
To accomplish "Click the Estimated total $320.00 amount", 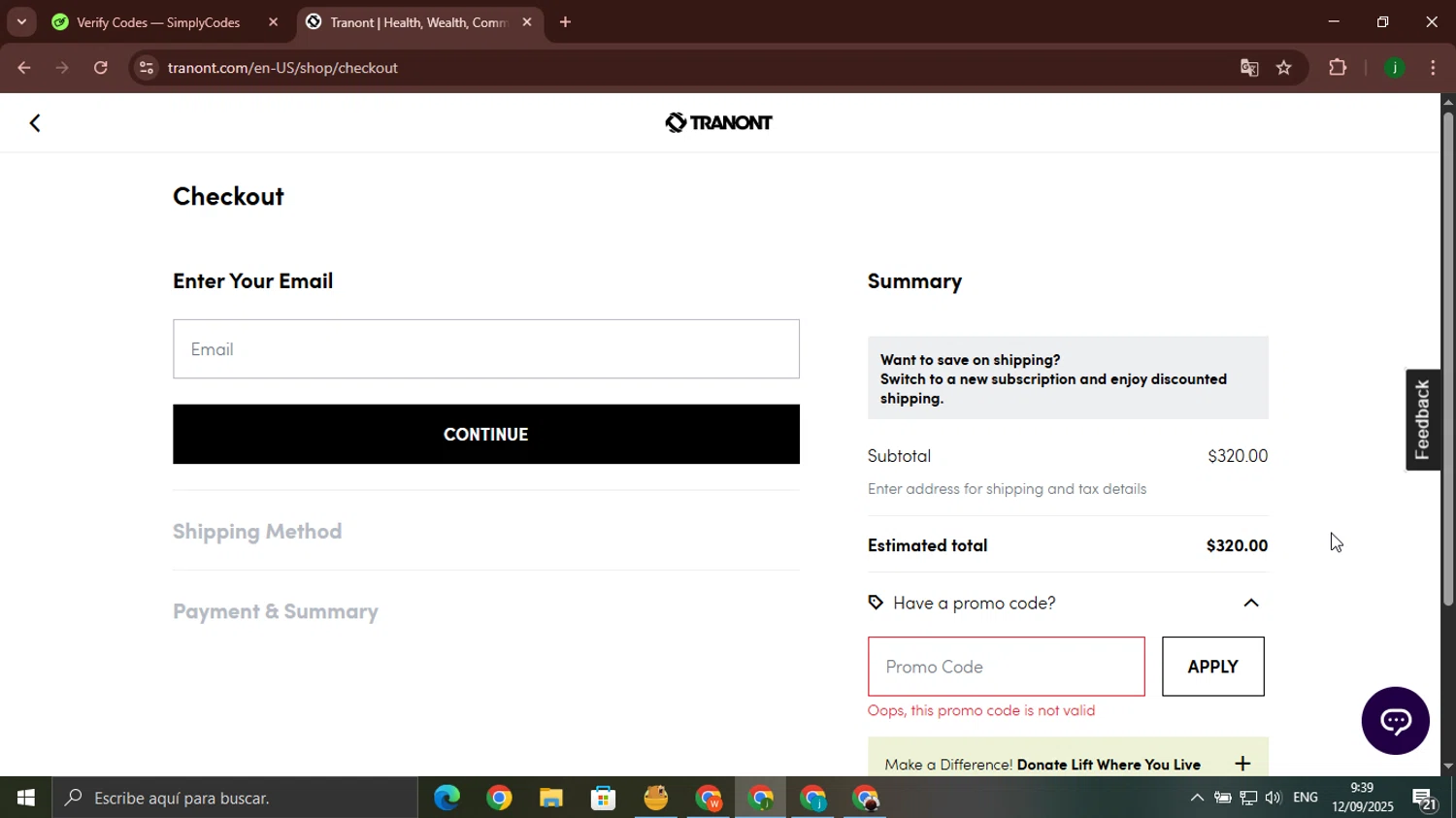I will click(x=1237, y=545).
